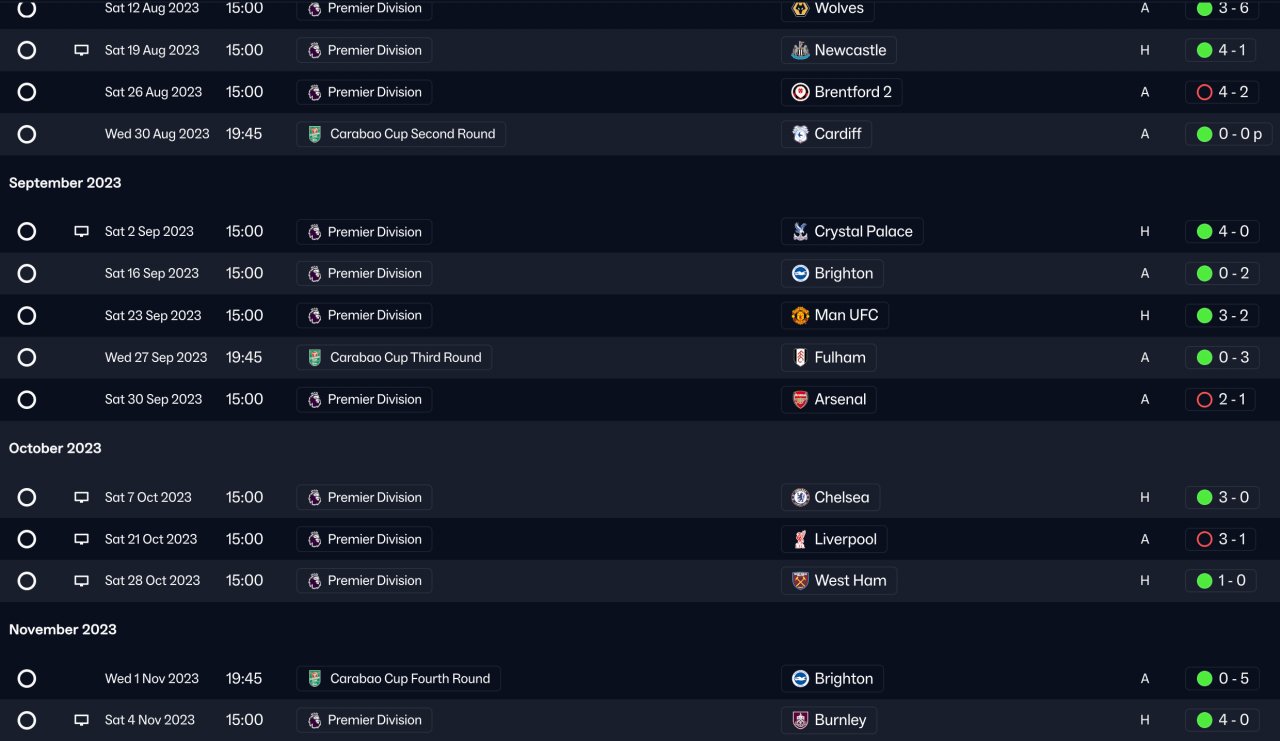Click the Newcastle club crest icon
This screenshot has height=741, width=1280.
(x=800, y=50)
